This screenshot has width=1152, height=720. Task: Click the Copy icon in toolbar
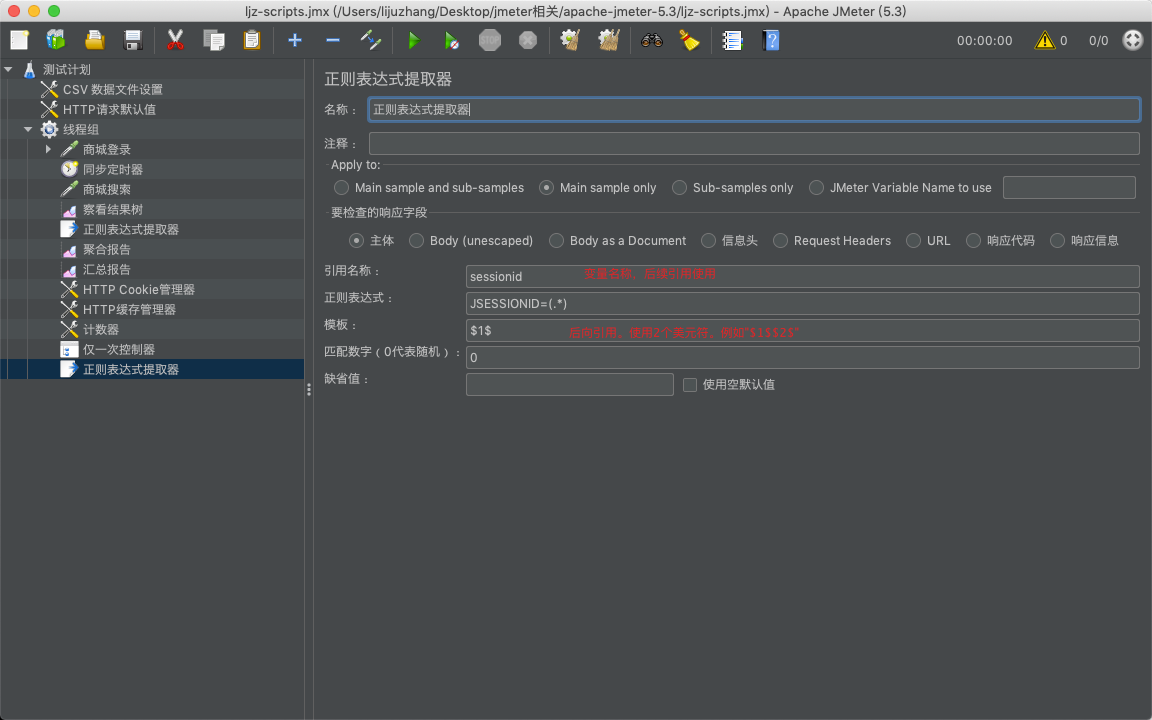coord(214,40)
